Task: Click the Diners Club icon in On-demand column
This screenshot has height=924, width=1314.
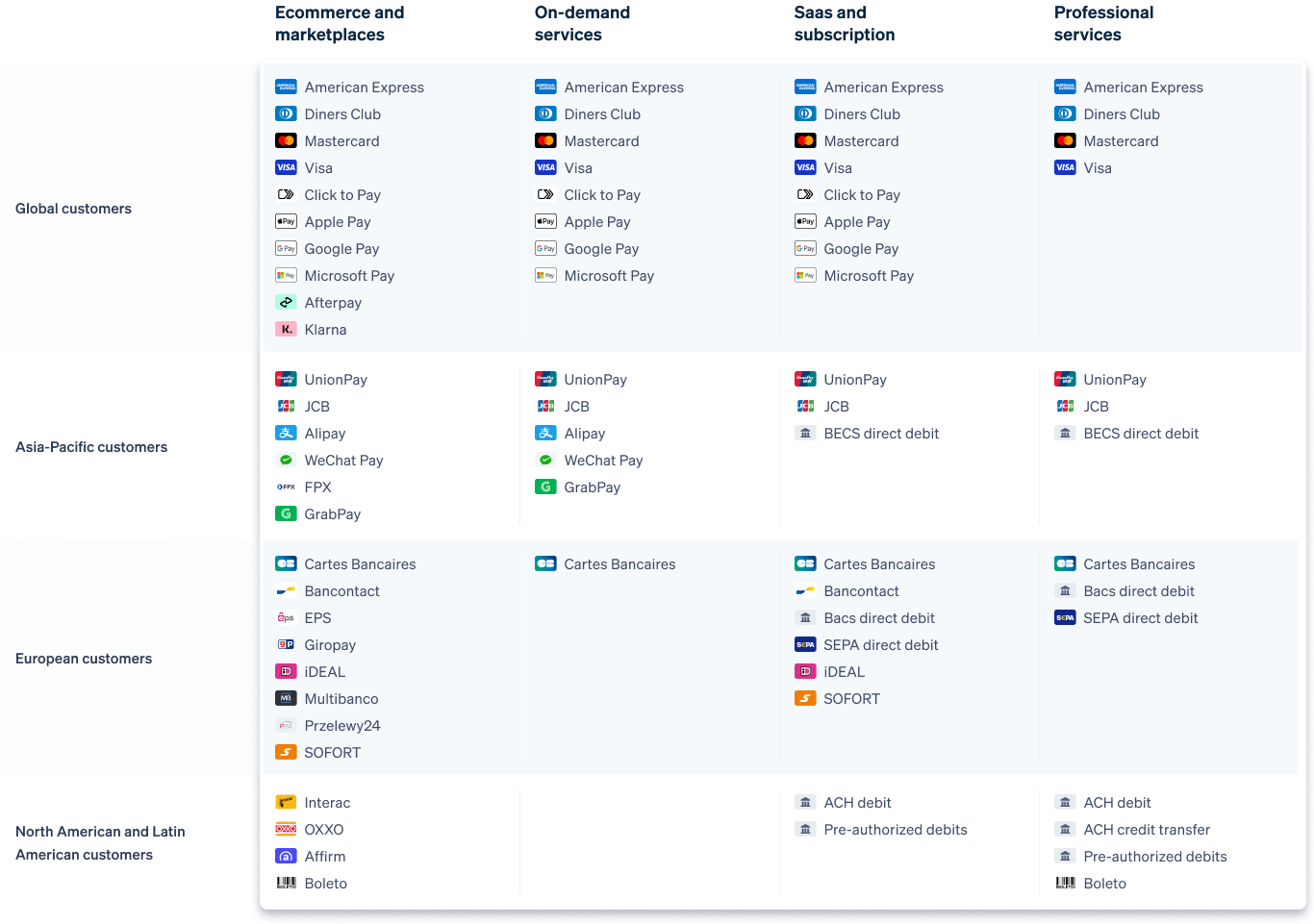Action: point(545,113)
